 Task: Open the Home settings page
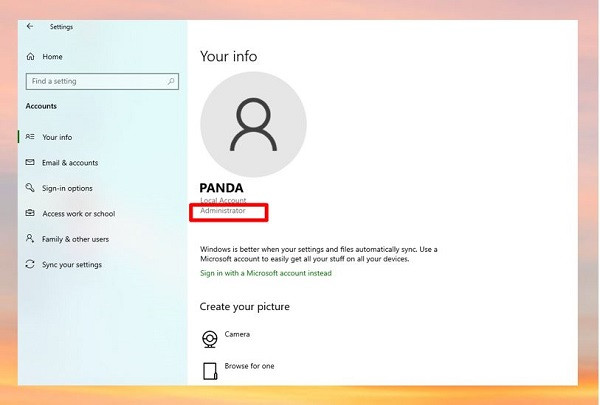[52, 57]
